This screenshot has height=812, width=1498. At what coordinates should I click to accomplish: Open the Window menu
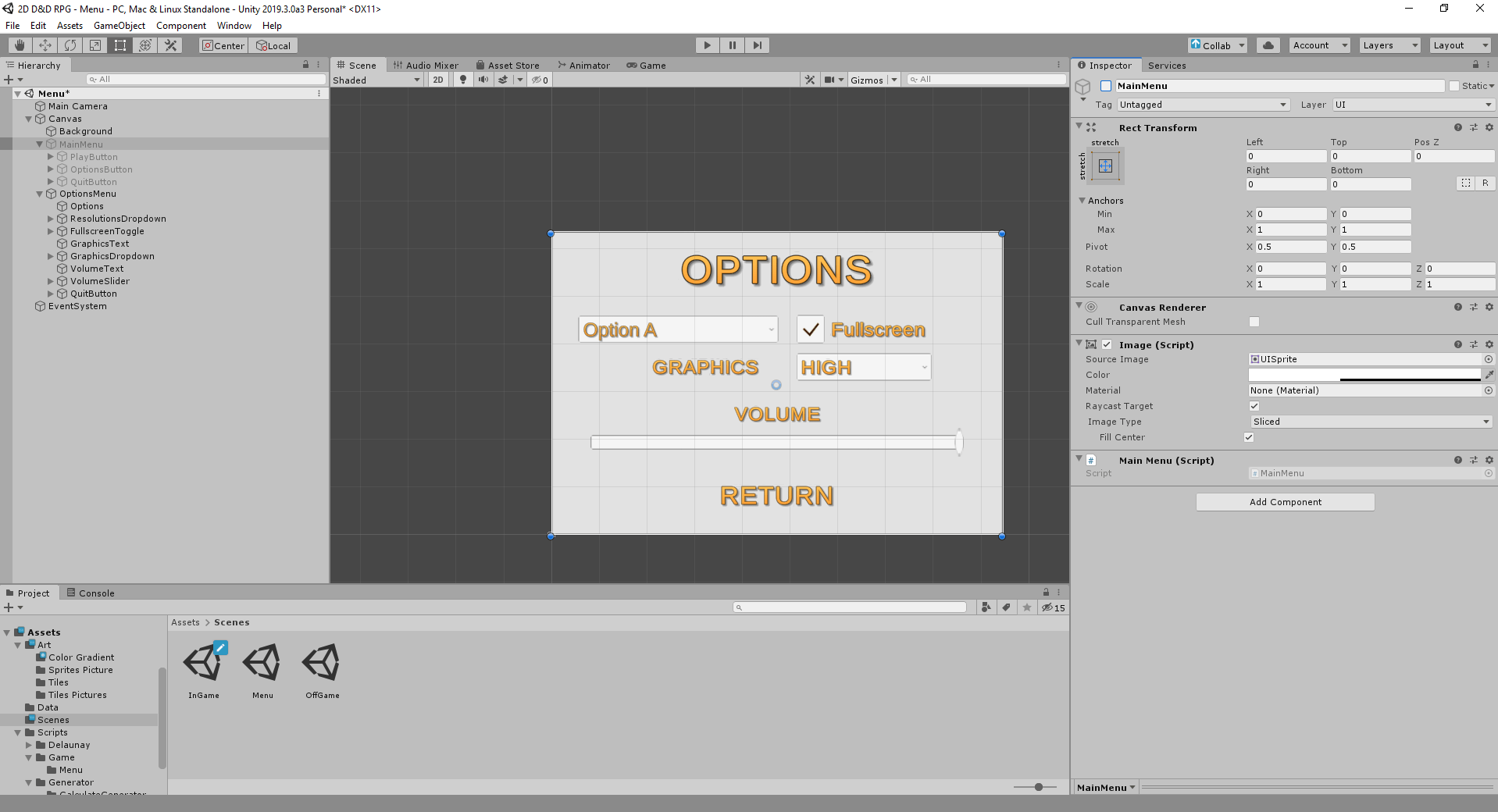pyautogui.click(x=234, y=26)
